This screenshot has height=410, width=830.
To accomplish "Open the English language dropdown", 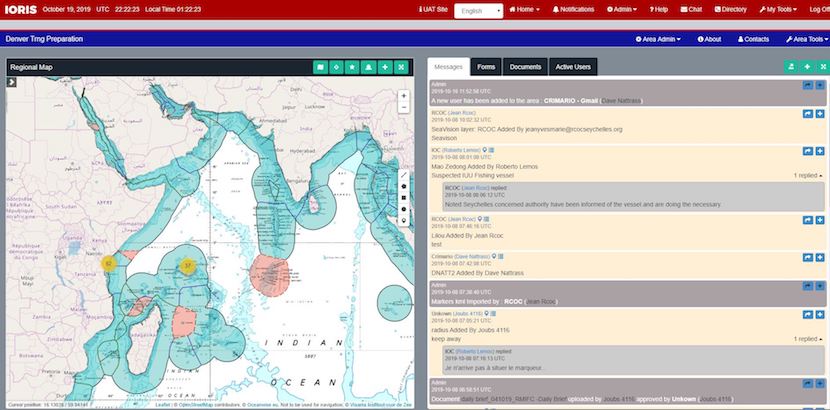I will pyautogui.click(x=478, y=10).
